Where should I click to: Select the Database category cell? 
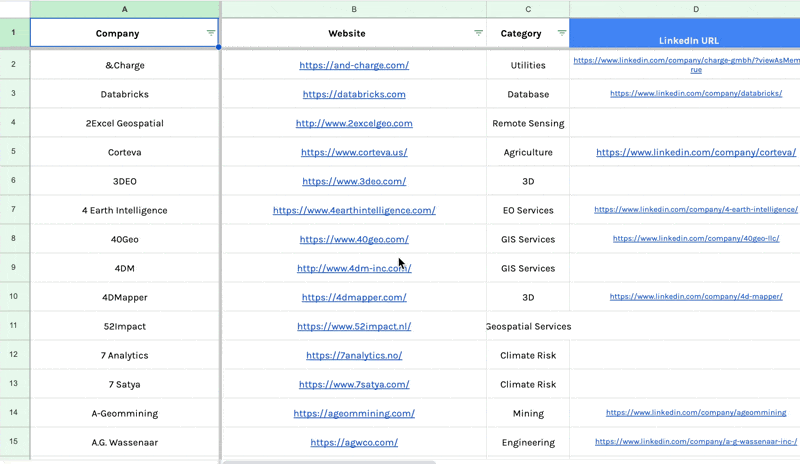pos(528,94)
